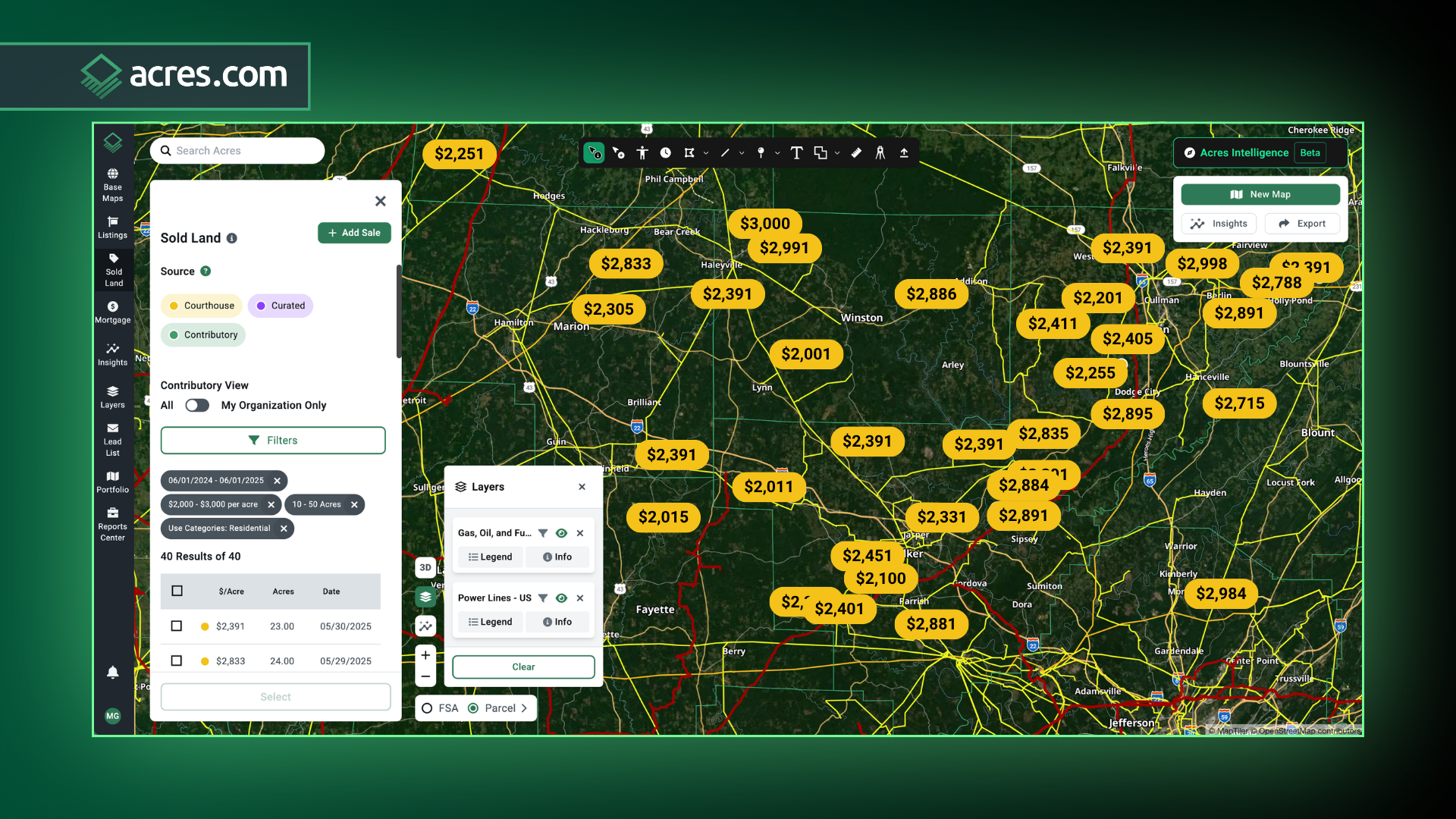Zoom out with the minus button
Image resolution: width=1456 pixels, height=819 pixels.
(x=425, y=676)
